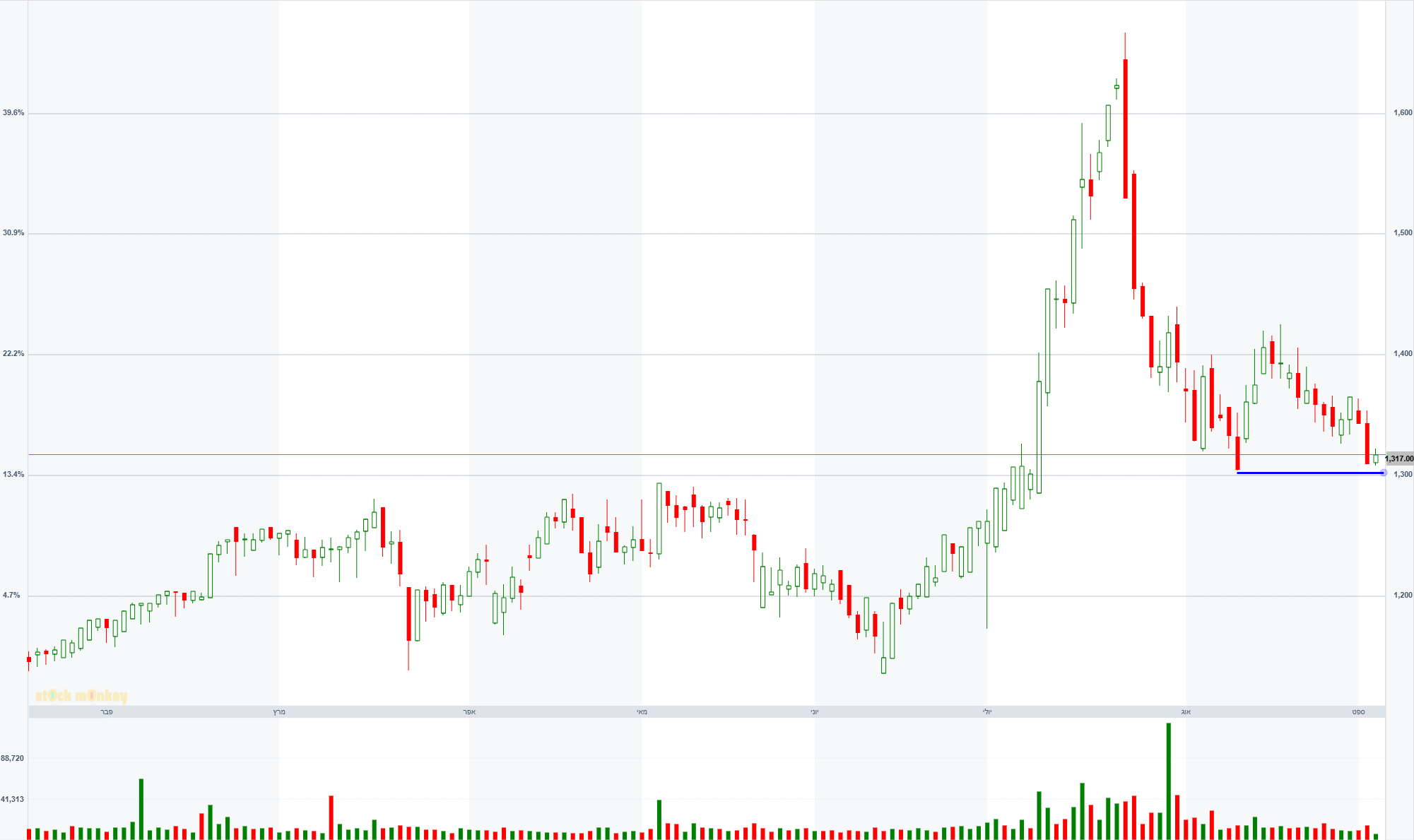Click the Stock Monkey watermark logo
Image resolution: width=1414 pixels, height=840 pixels.
(x=81, y=696)
